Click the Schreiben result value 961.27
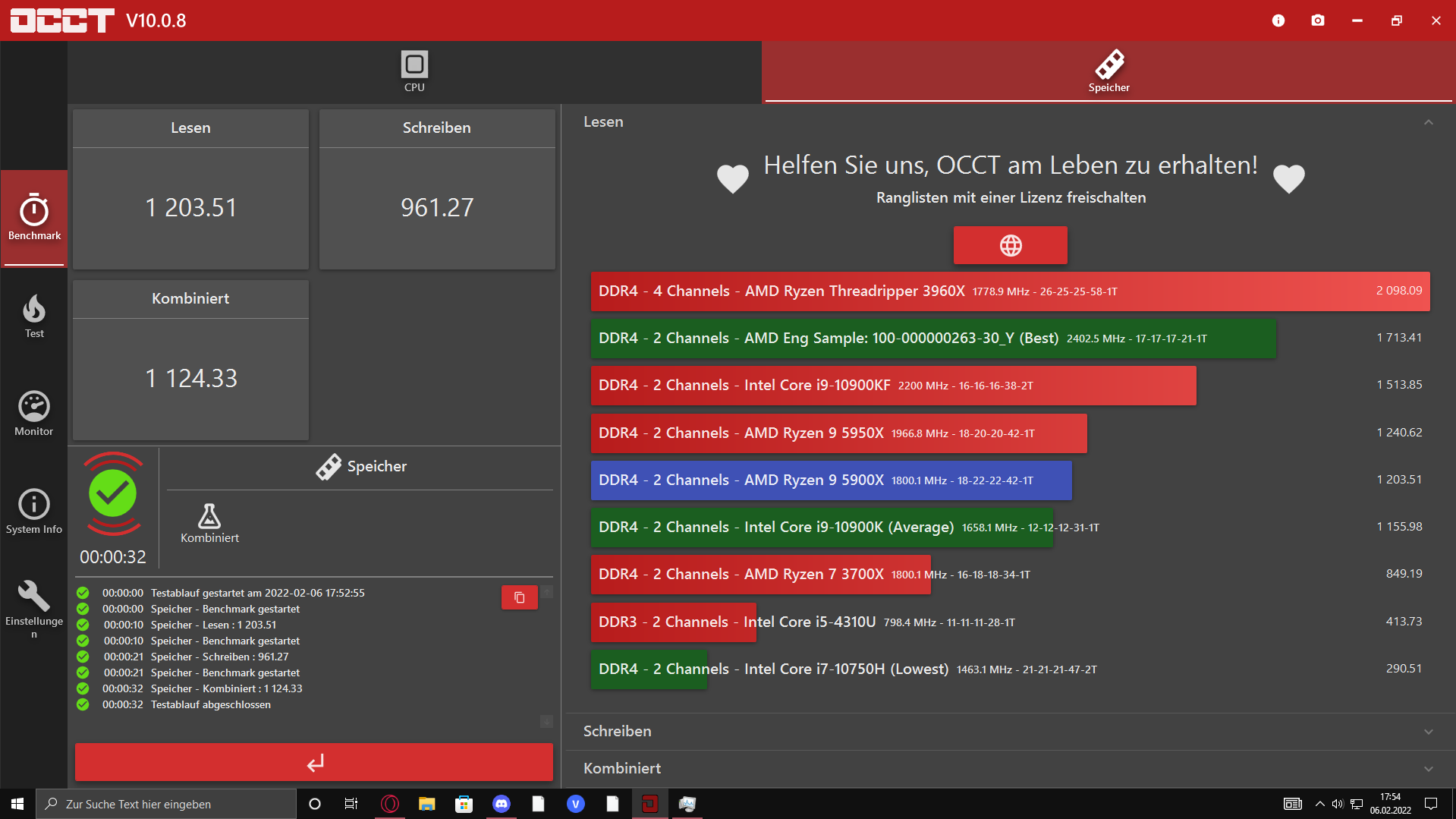 [x=437, y=208]
